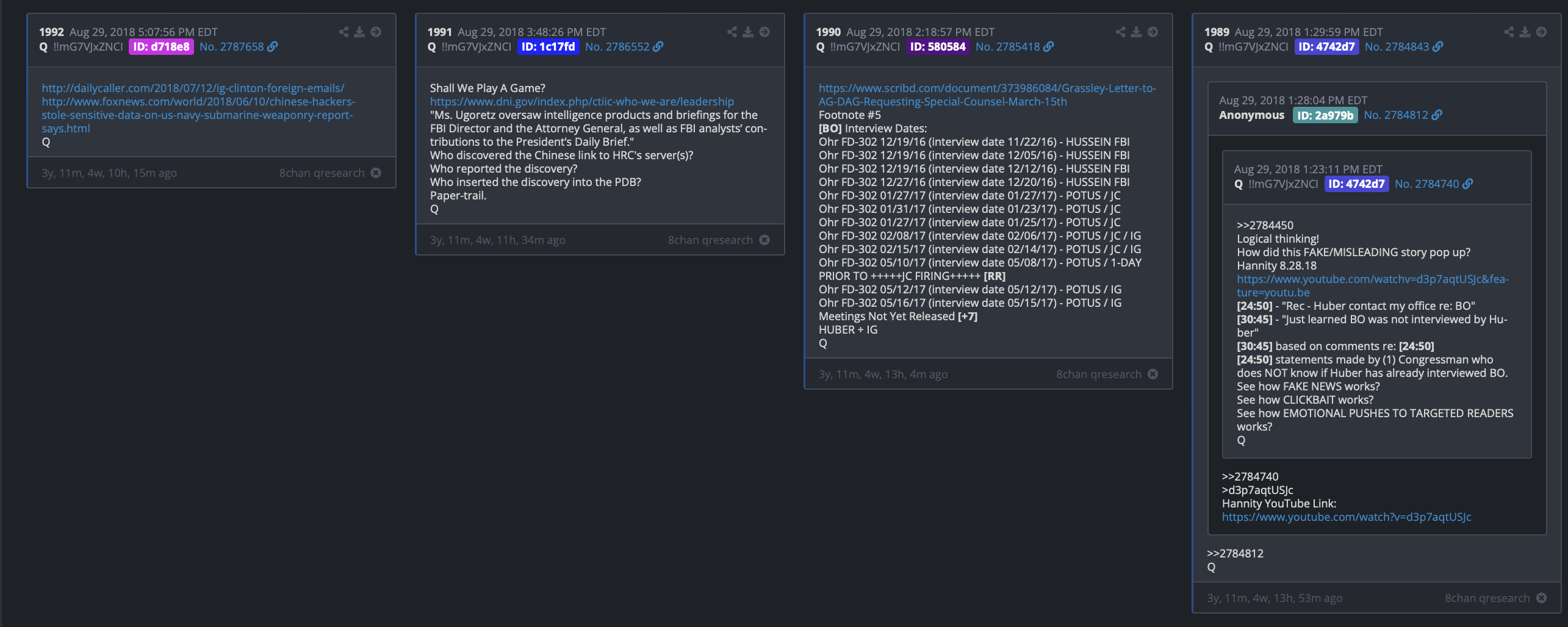Click the blue ID: 1c17fd badge

point(548,46)
